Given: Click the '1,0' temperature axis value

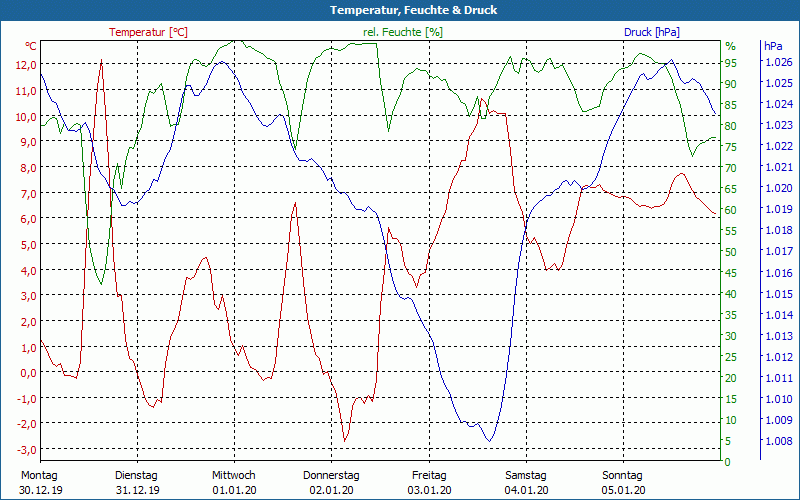Looking at the screenshot, I should (x=29, y=347).
